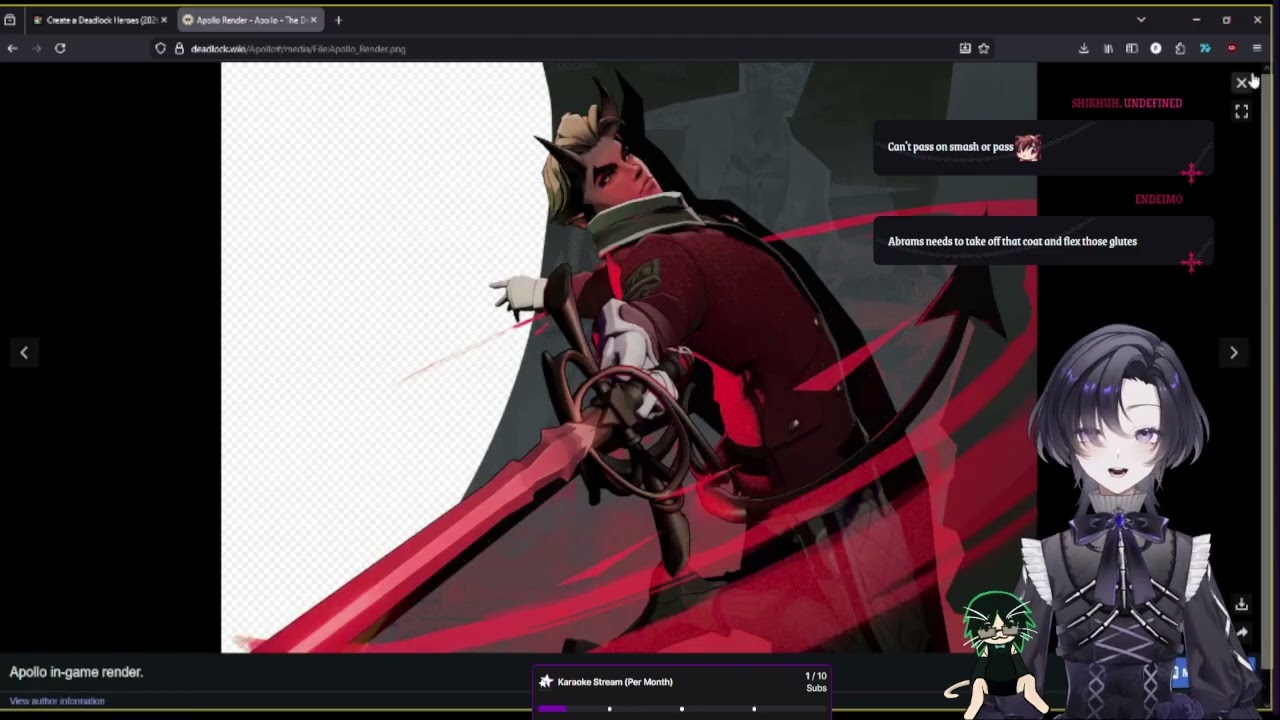Go to the previous image in viewer
This screenshot has width=1280, height=720.
click(24, 352)
